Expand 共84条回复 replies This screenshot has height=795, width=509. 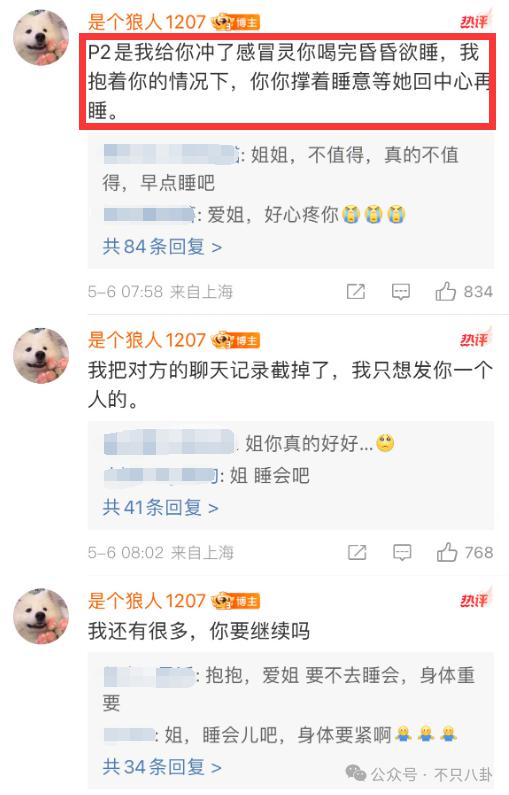(x=162, y=247)
